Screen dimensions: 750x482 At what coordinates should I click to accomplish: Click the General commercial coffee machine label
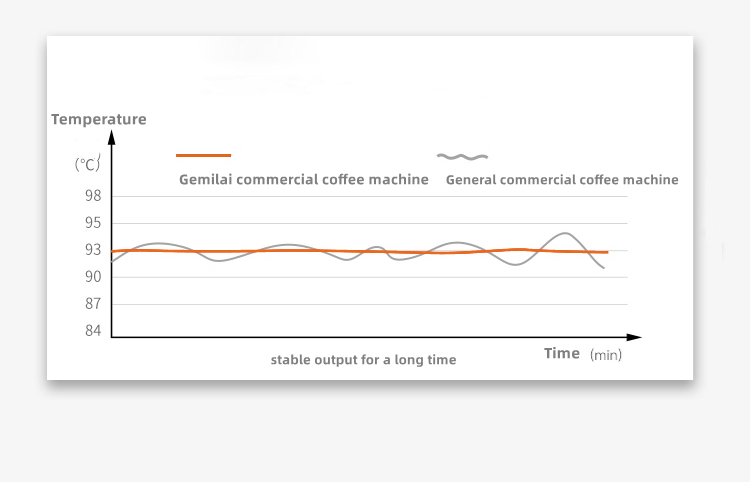[x=562, y=180]
